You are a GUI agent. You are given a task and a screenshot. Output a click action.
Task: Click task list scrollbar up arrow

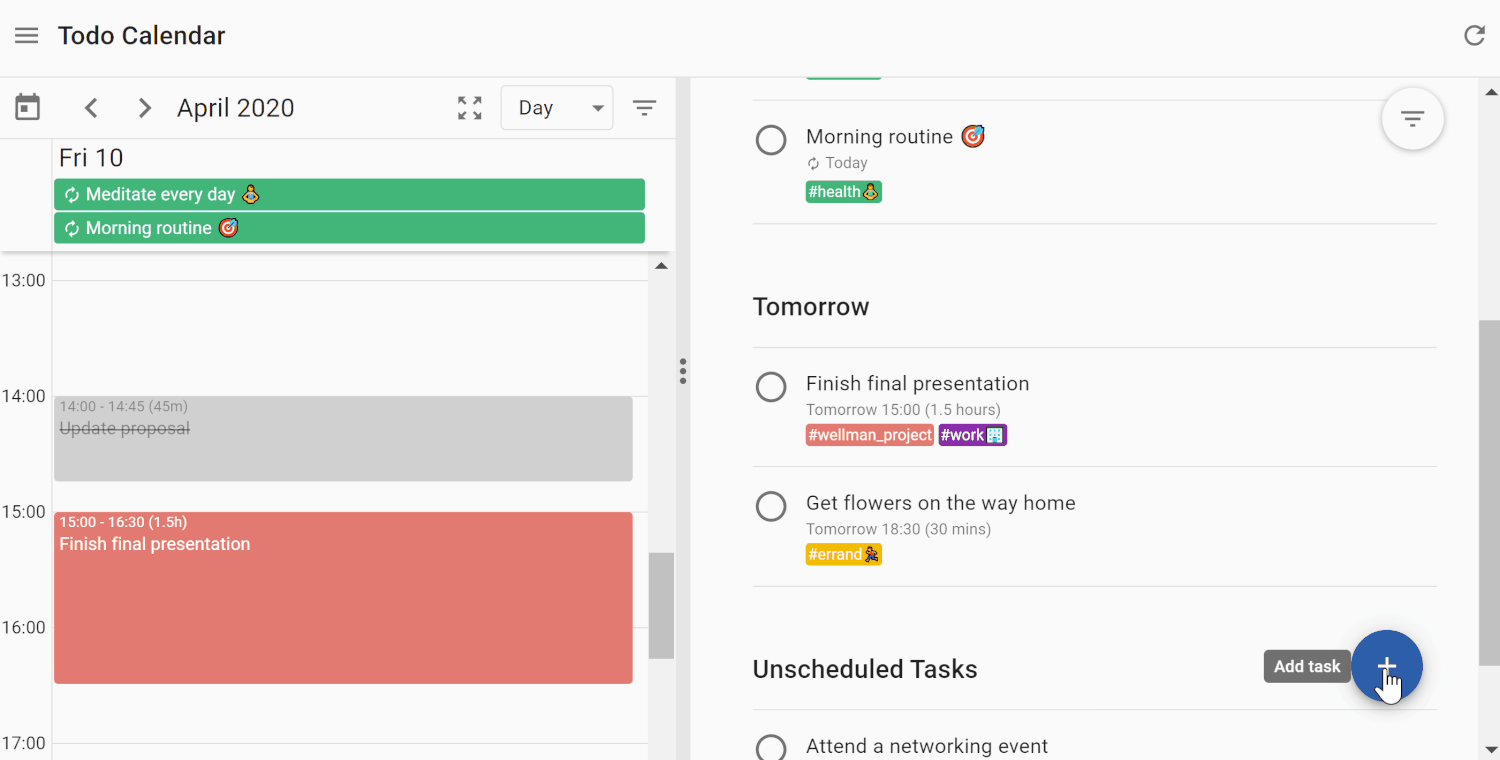(1490, 92)
